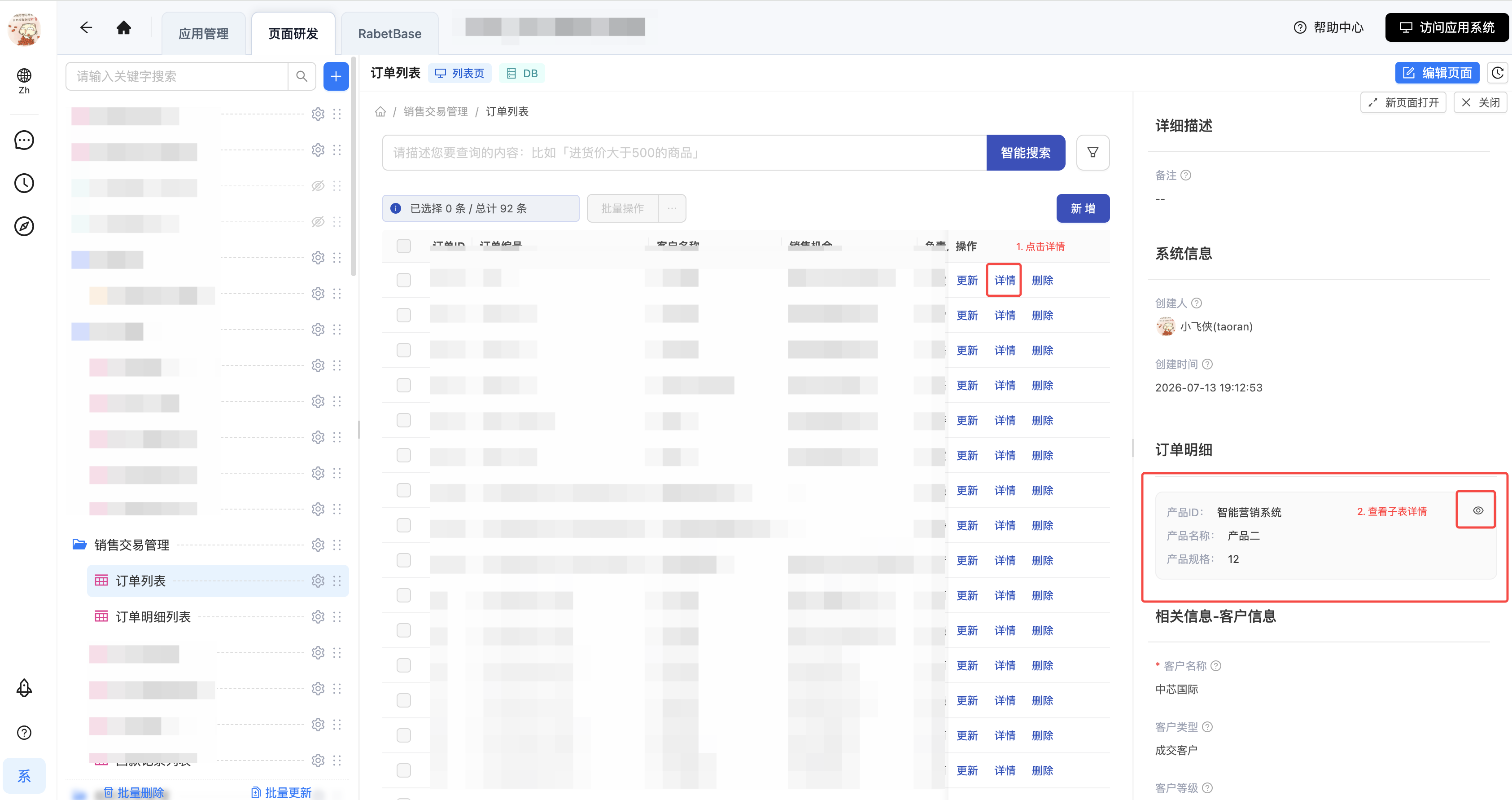Click the 列表页 tag
This screenshot has width=1512, height=800.
point(460,74)
